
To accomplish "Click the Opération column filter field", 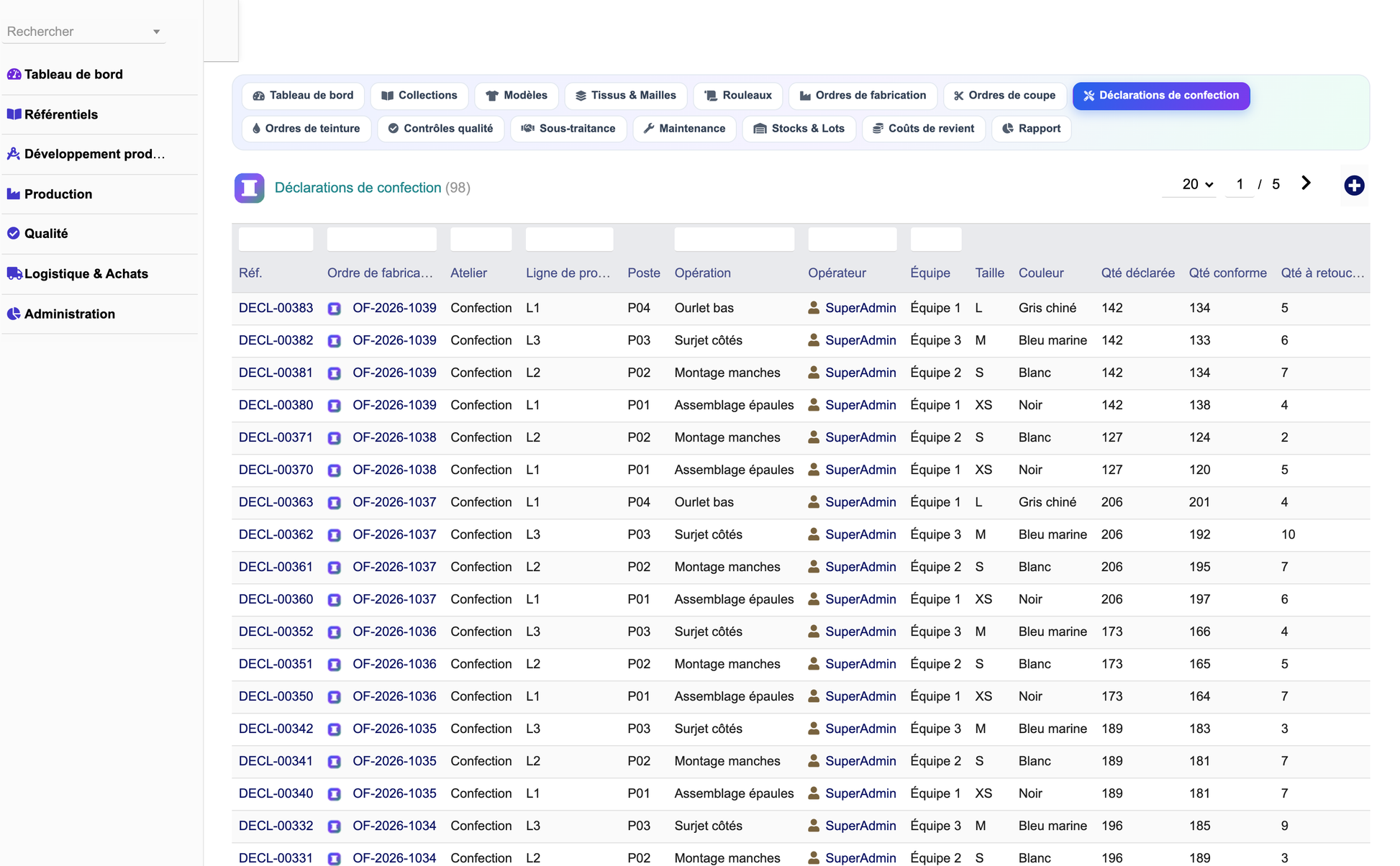I will (734, 239).
